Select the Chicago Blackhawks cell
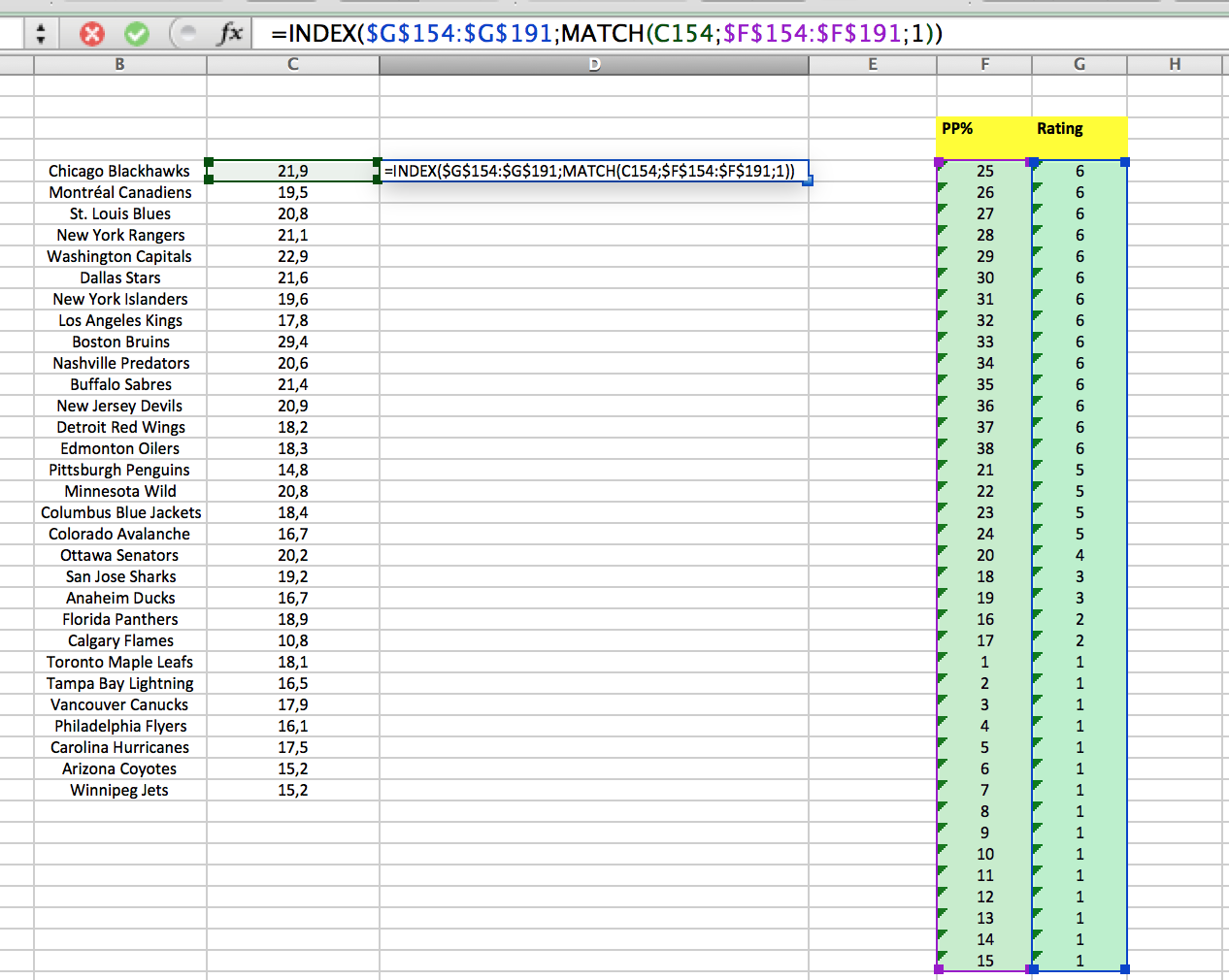Image resolution: width=1229 pixels, height=980 pixels. (x=119, y=171)
